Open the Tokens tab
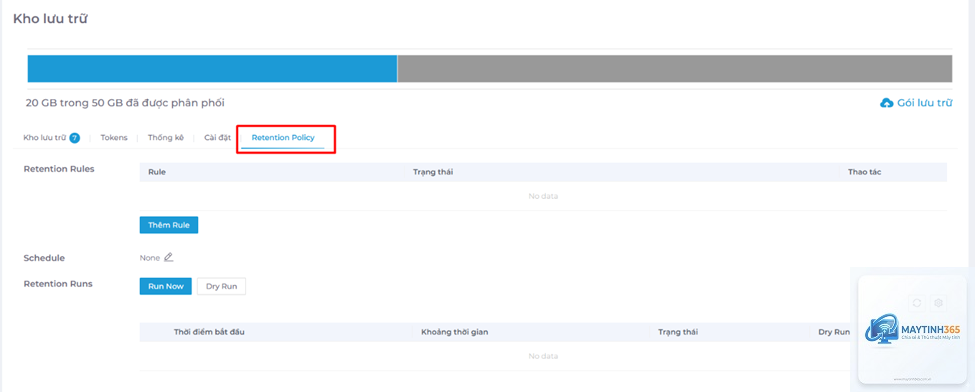Viewport: 975px width, 392px height. (x=114, y=138)
